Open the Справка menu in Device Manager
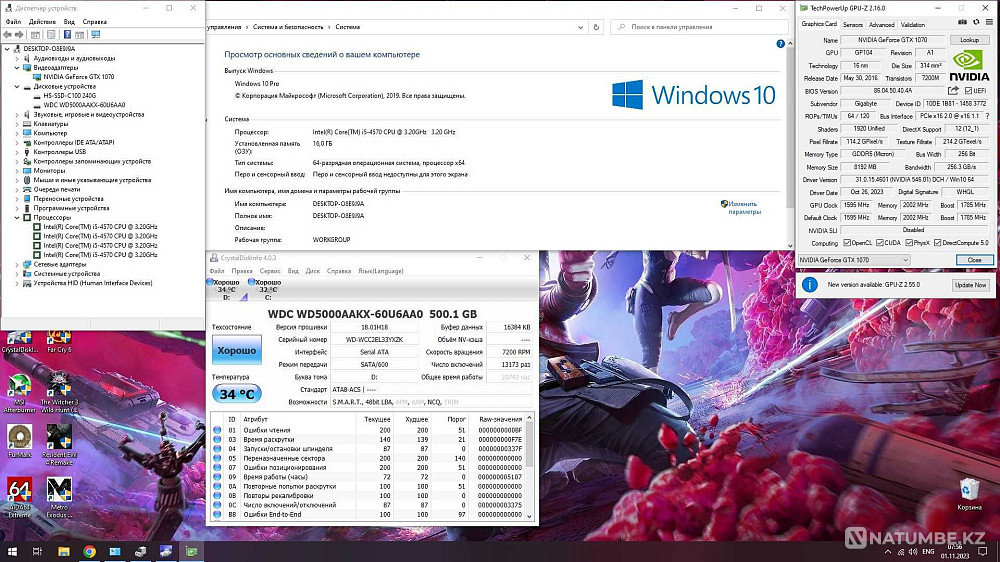The height and width of the screenshot is (562, 1000). [94, 22]
